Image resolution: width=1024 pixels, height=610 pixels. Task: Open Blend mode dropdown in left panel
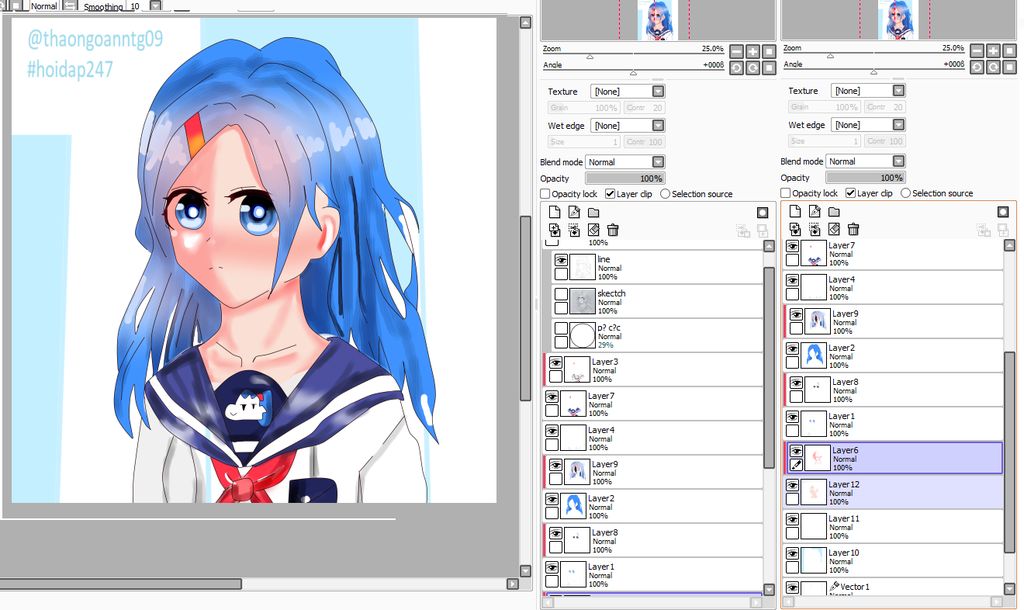tap(658, 162)
